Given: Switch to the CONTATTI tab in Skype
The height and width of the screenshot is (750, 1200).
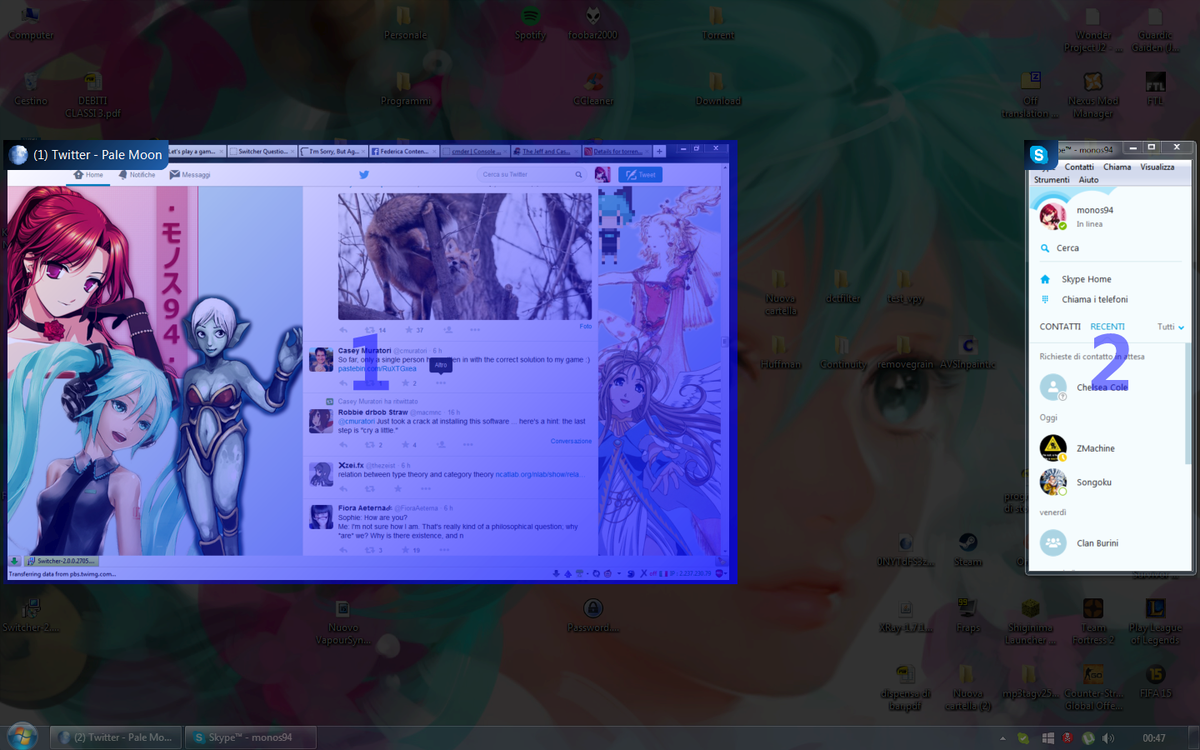Looking at the screenshot, I should tap(1060, 327).
